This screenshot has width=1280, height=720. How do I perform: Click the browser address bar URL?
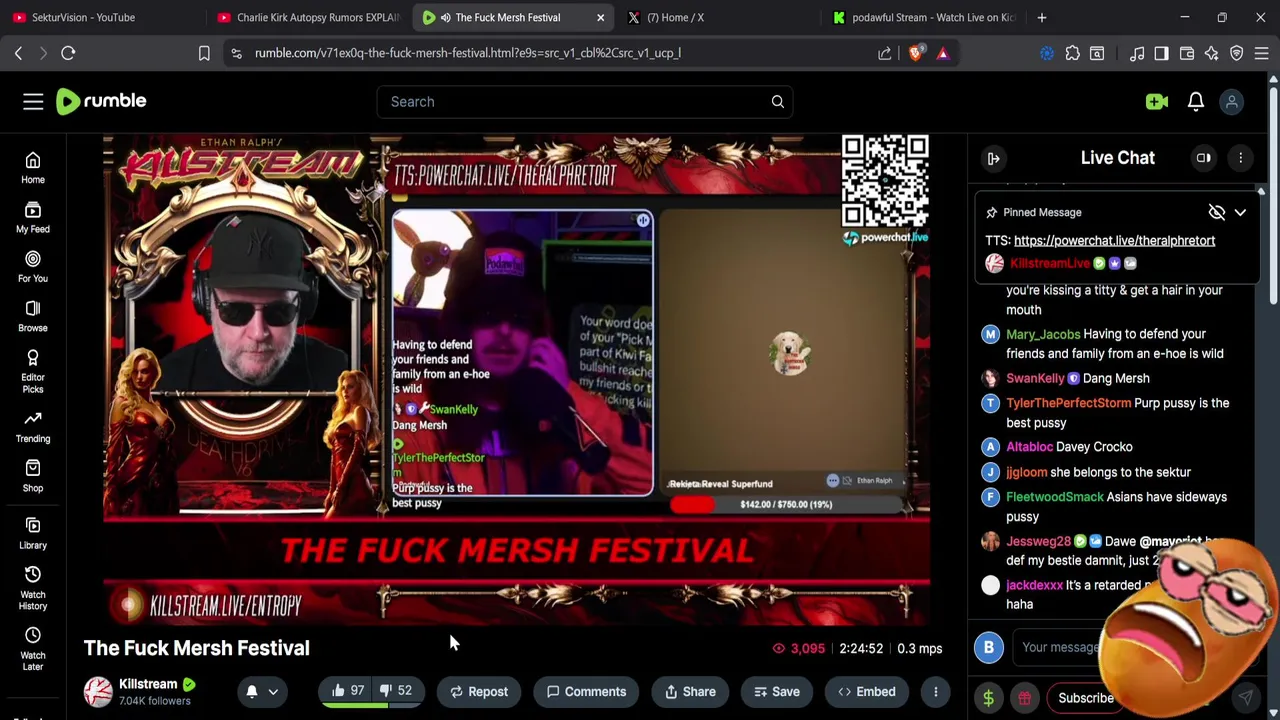(468, 53)
